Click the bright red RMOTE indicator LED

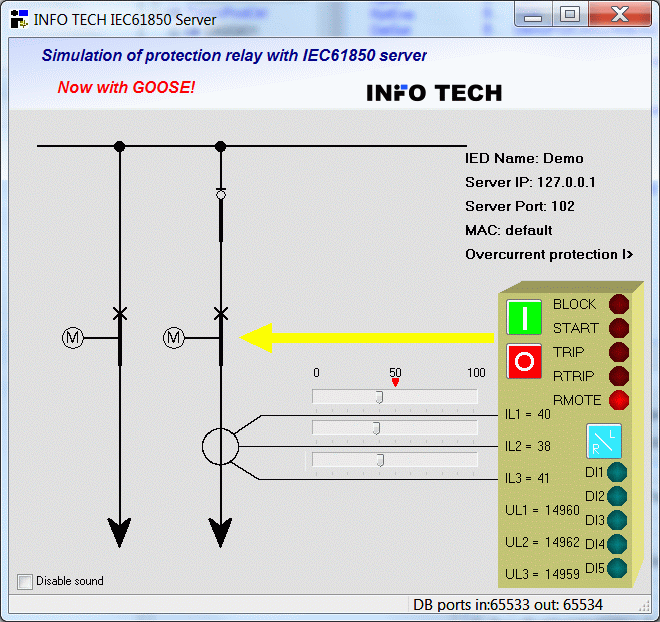tap(619, 400)
